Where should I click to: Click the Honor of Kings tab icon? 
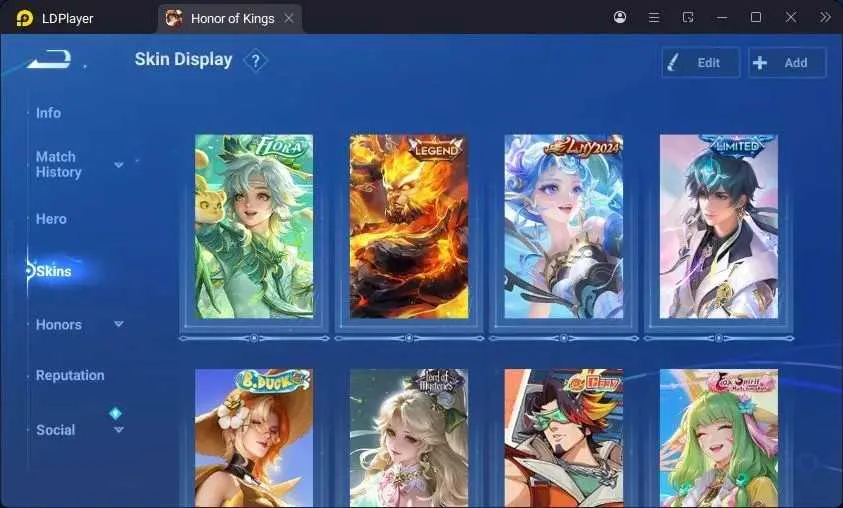[x=174, y=18]
